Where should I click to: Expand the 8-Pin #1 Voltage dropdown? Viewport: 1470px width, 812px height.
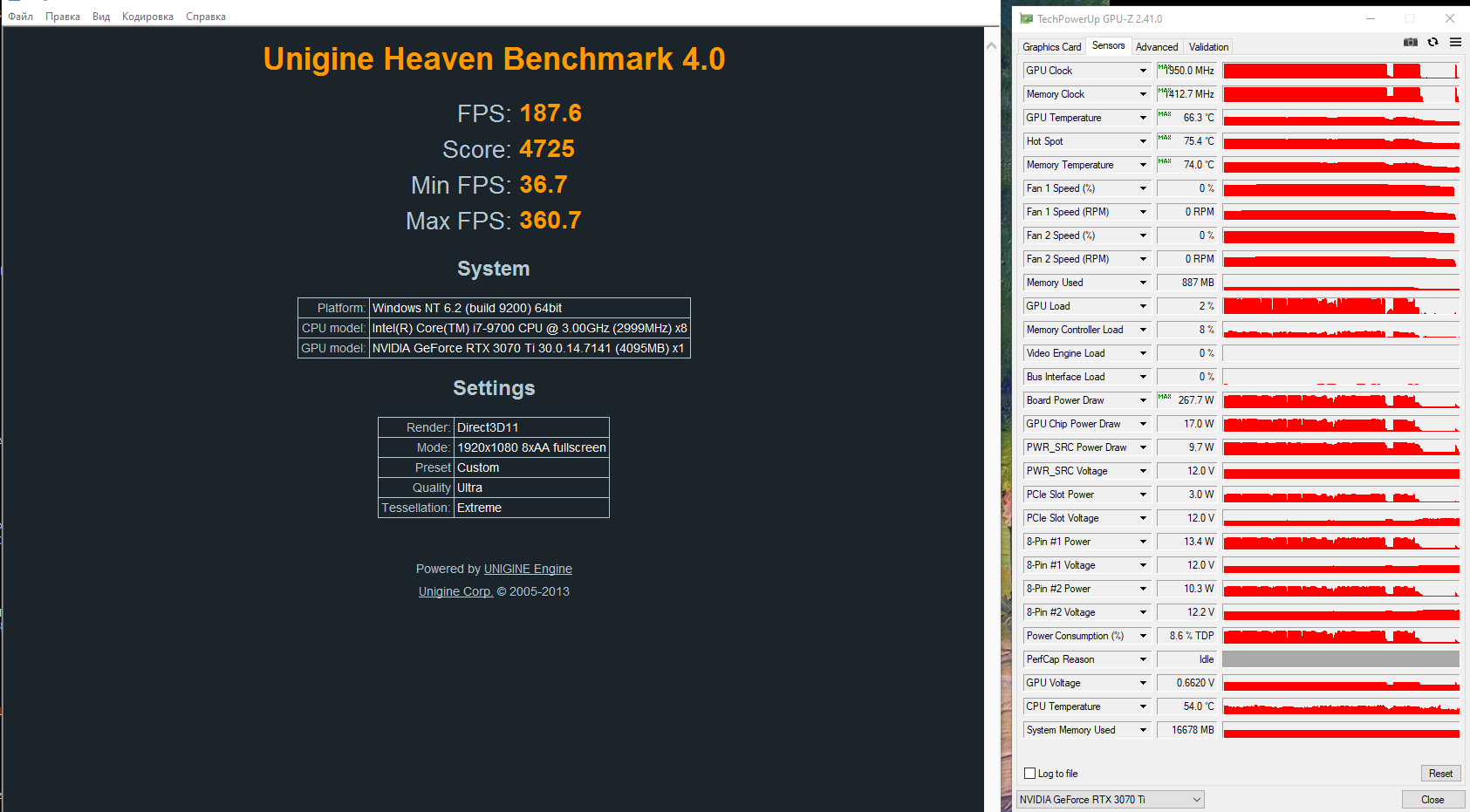1143,565
